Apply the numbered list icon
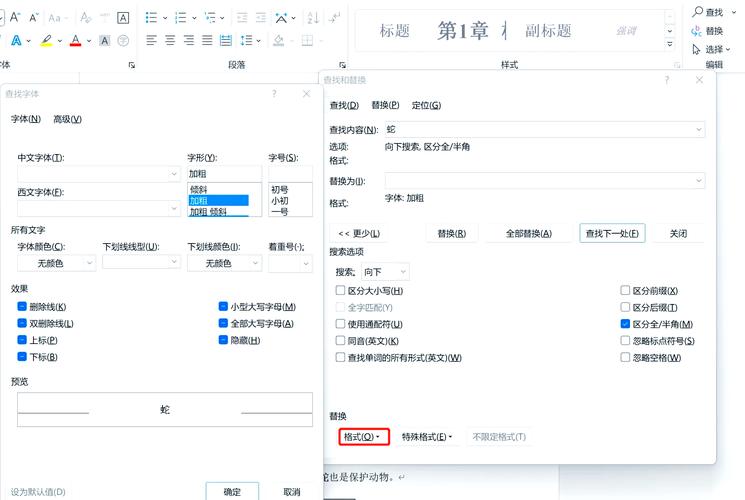This screenshot has height=500, width=745. (181, 18)
